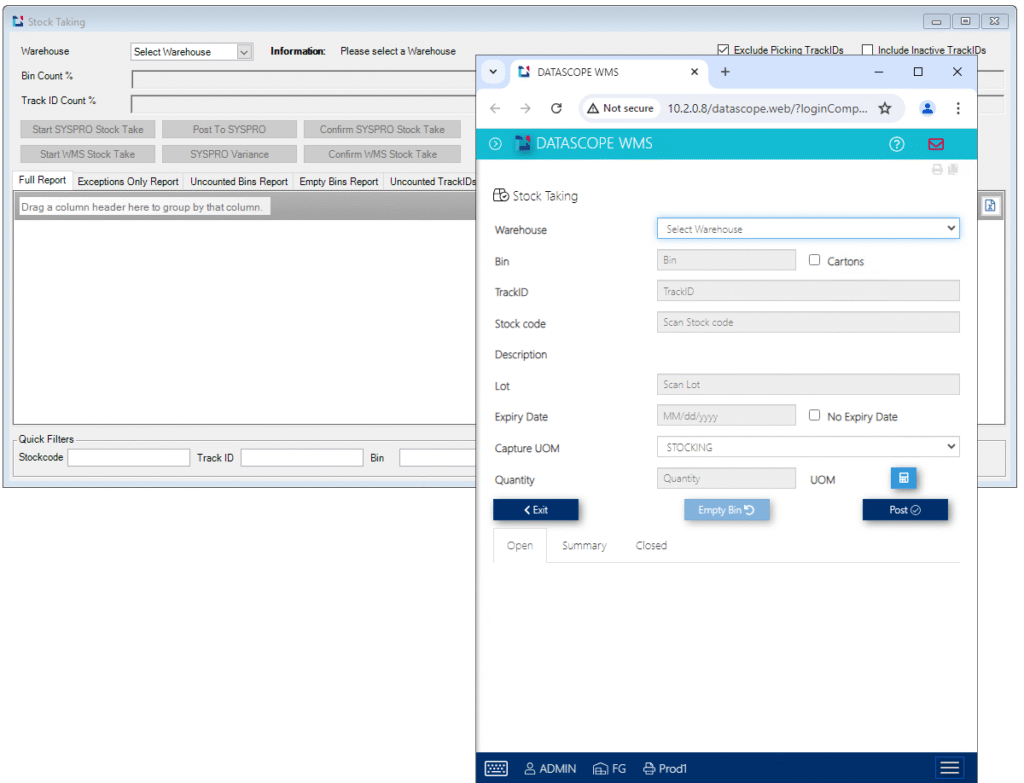1024x783 pixels.
Task: Open the web Warehouse dropdown
Action: [x=807, y=229]
